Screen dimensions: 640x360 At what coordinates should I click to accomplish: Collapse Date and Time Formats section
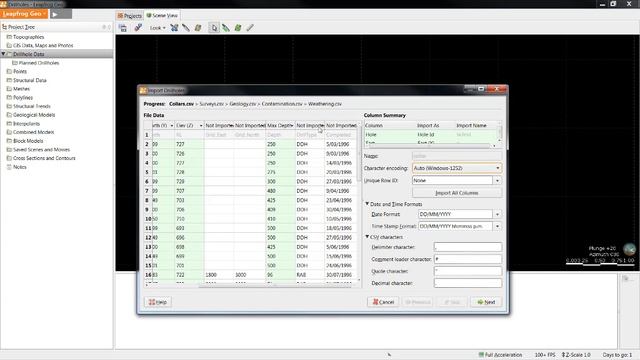point(367,204)
